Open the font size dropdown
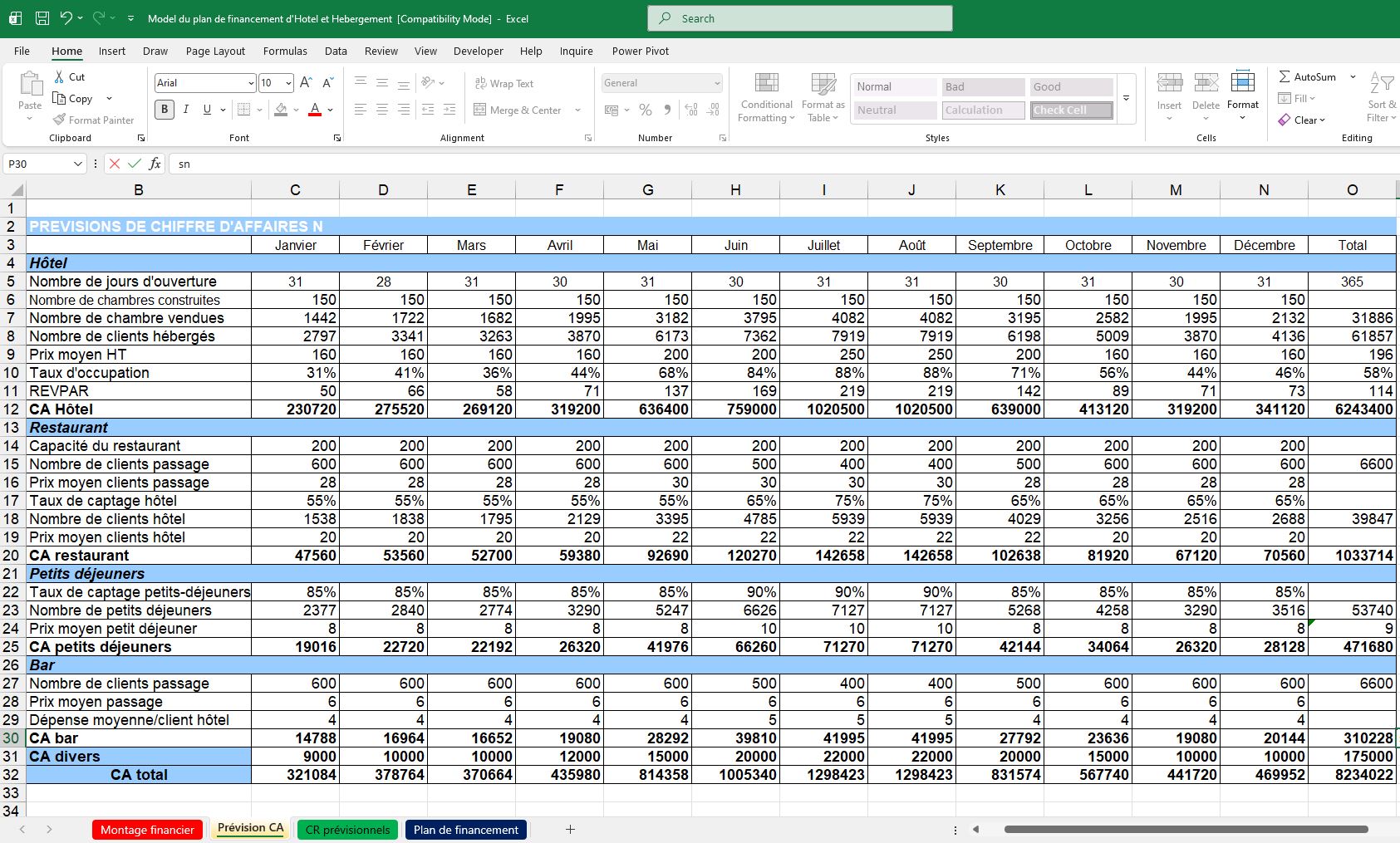 (288, 83)
